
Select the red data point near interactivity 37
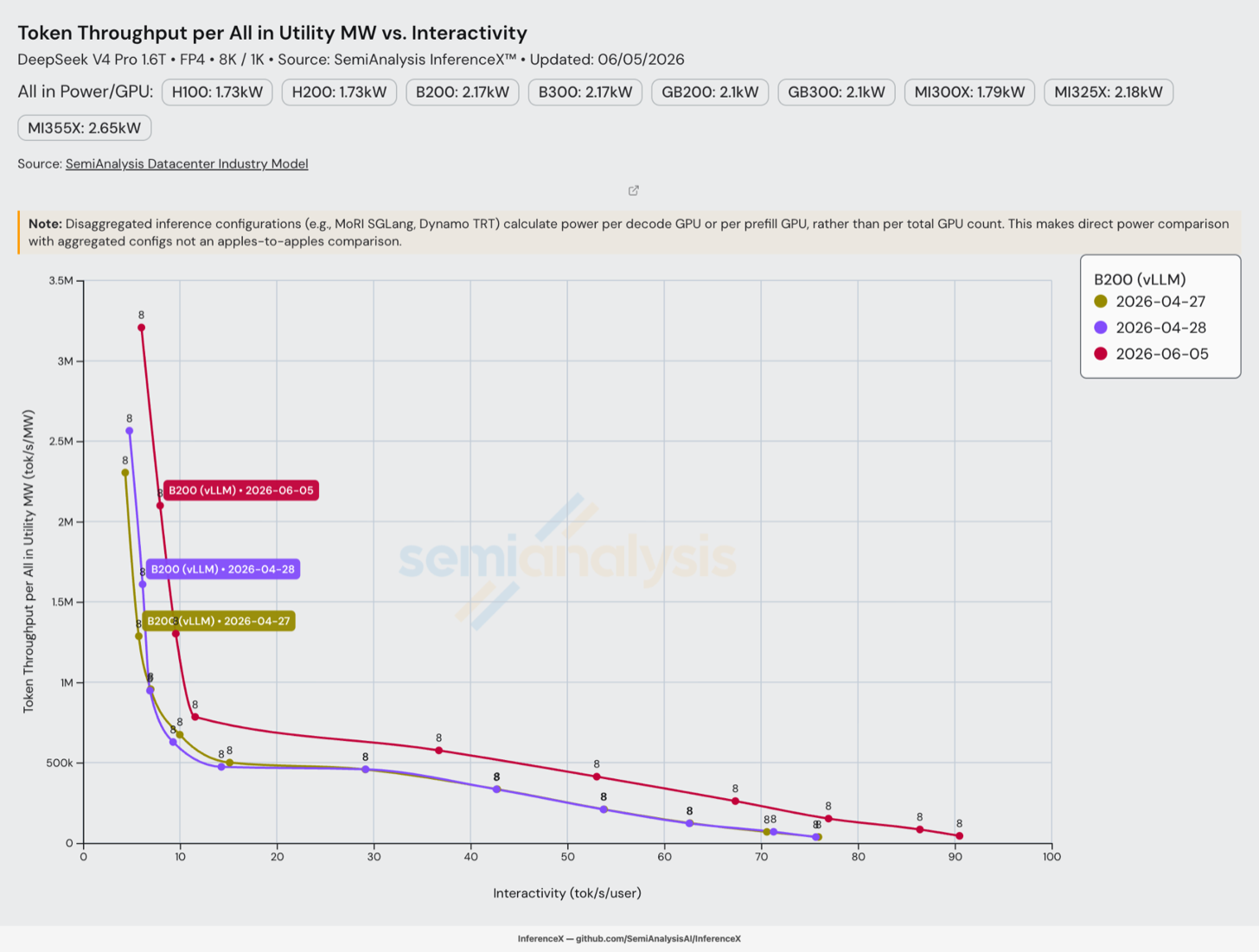(x=439, y=751)
